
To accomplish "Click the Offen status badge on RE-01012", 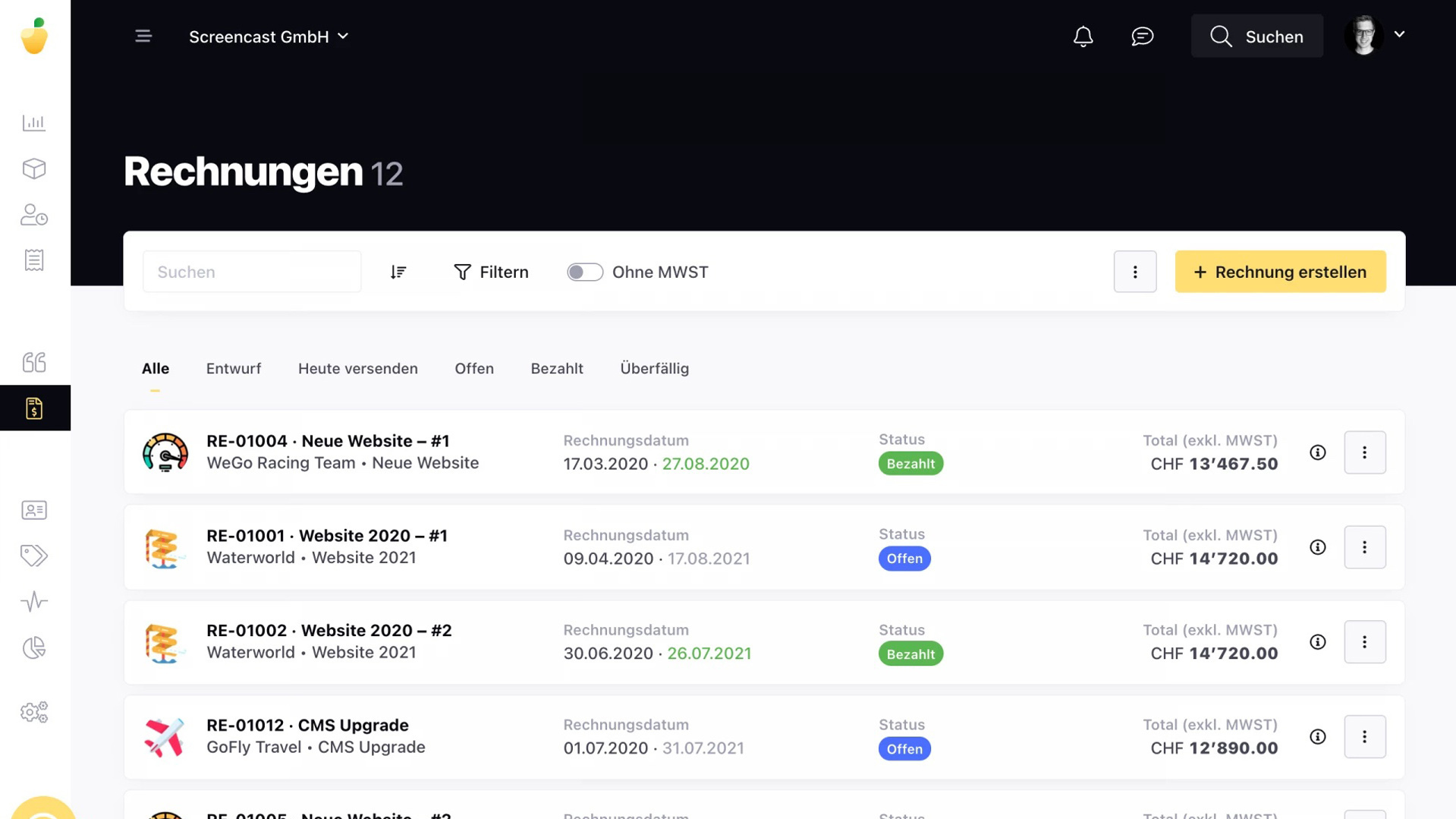I will pyautogui.click(x=904, y=749).
